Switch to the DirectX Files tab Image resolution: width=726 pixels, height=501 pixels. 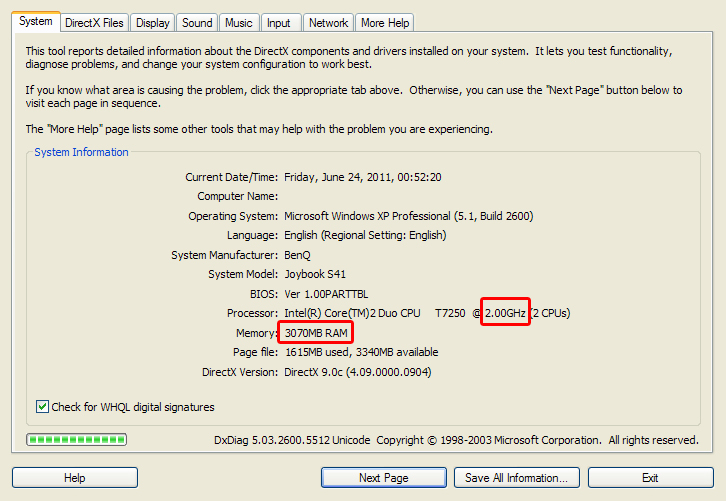click(x=95, y=23)
